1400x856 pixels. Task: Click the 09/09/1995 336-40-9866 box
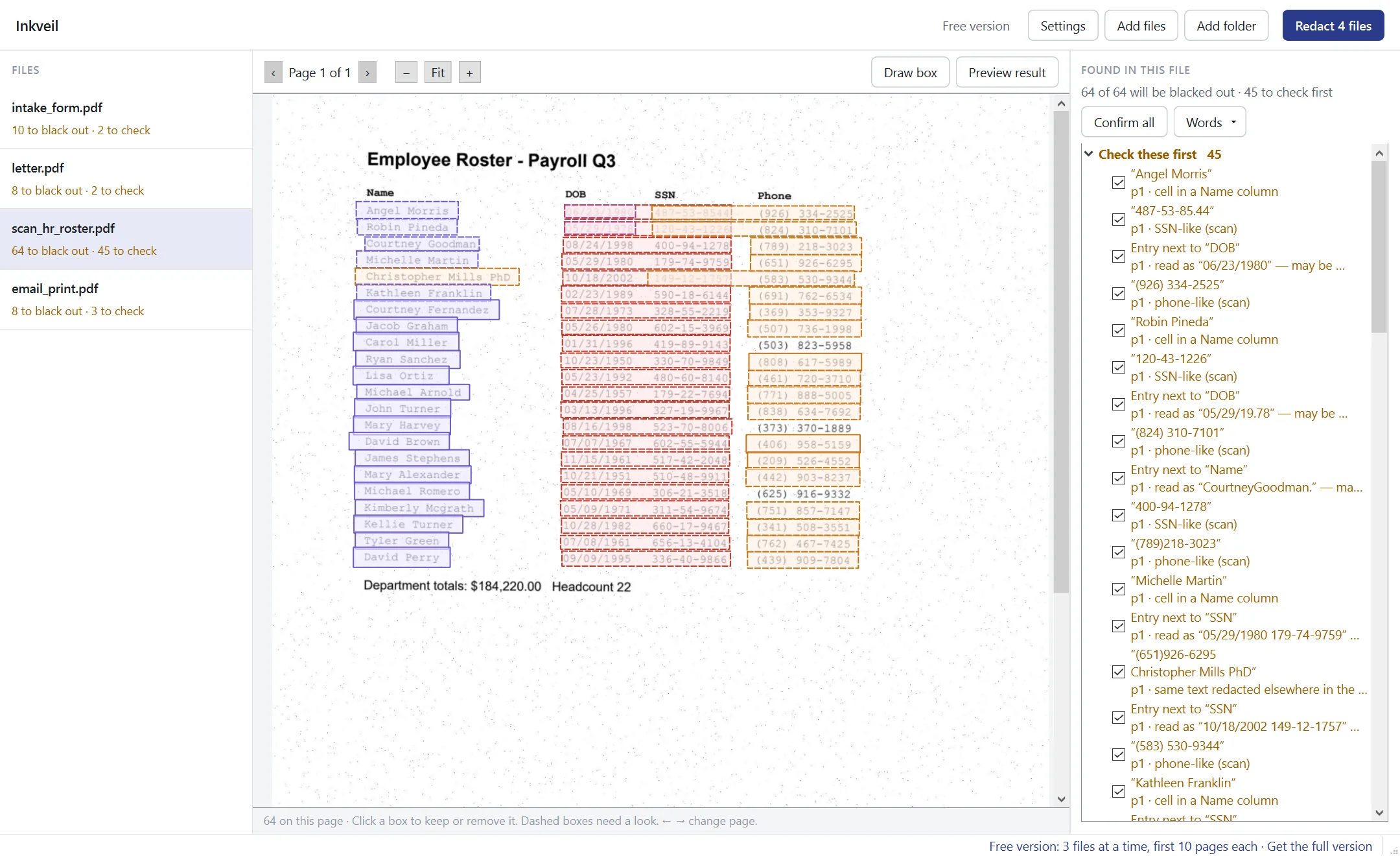(x=646, y=559)
